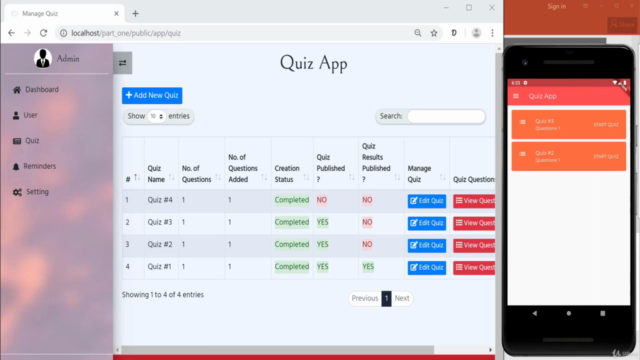Tap the phone recents navigation button
This screenshot has height=360, width=640.
[x=602, y=313]
